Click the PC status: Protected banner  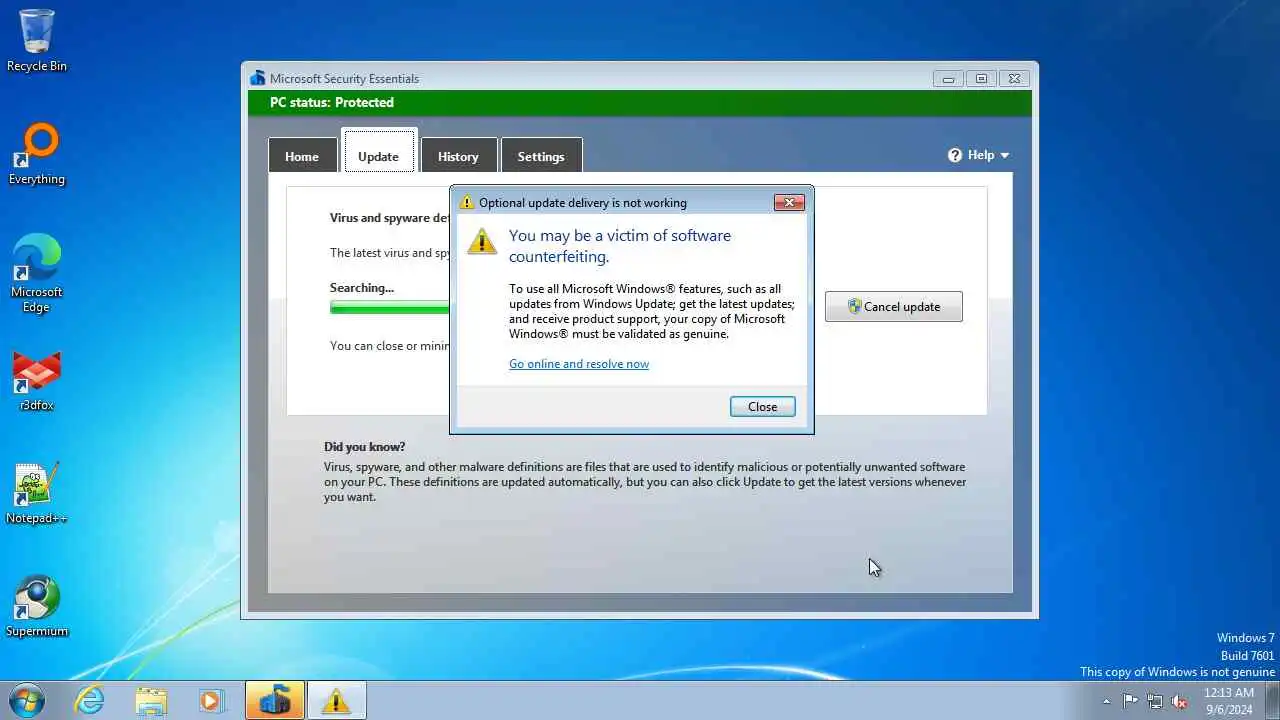pyautogui.click(x=640, y=103)
